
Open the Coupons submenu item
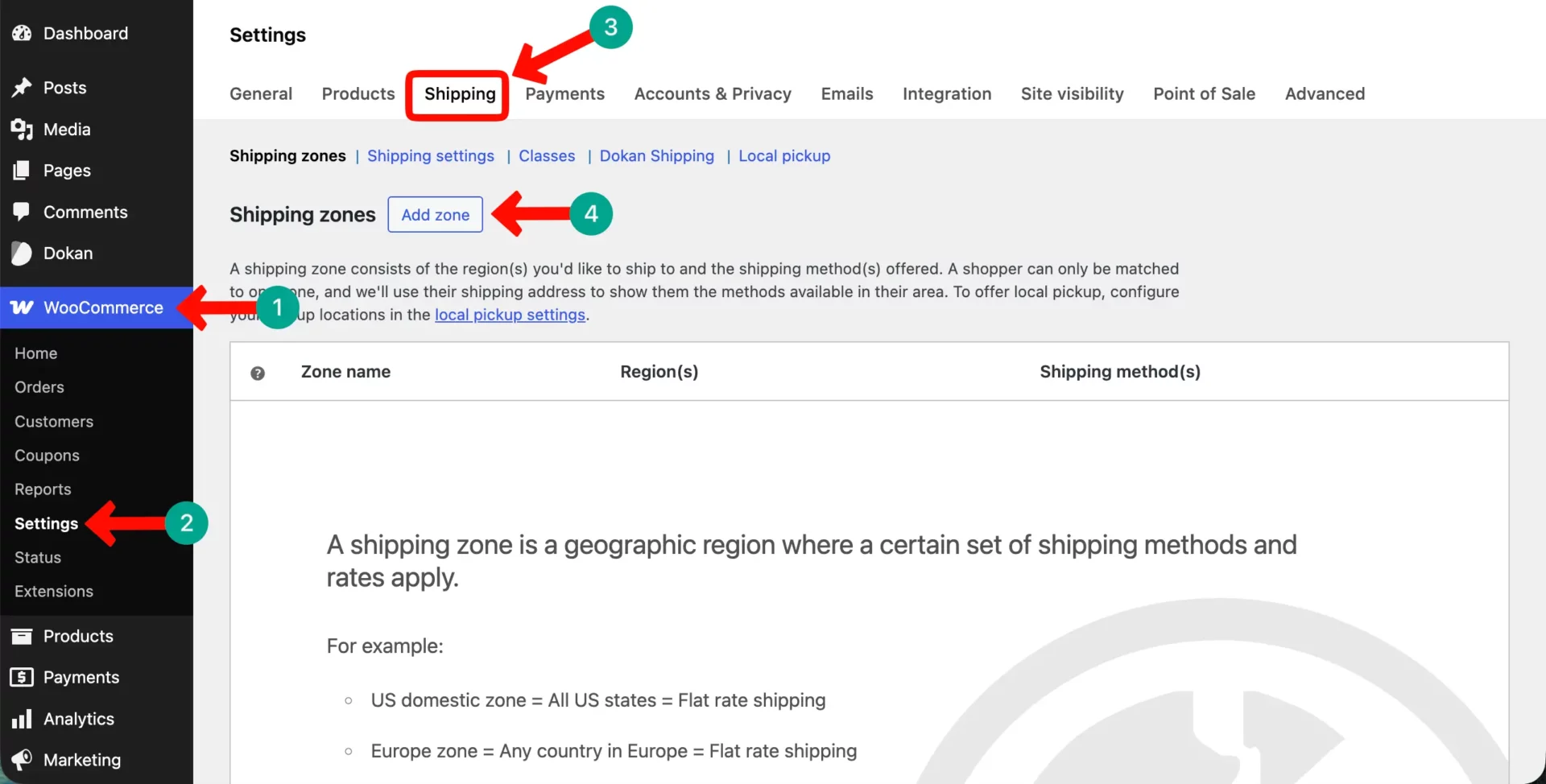point(47,456)
